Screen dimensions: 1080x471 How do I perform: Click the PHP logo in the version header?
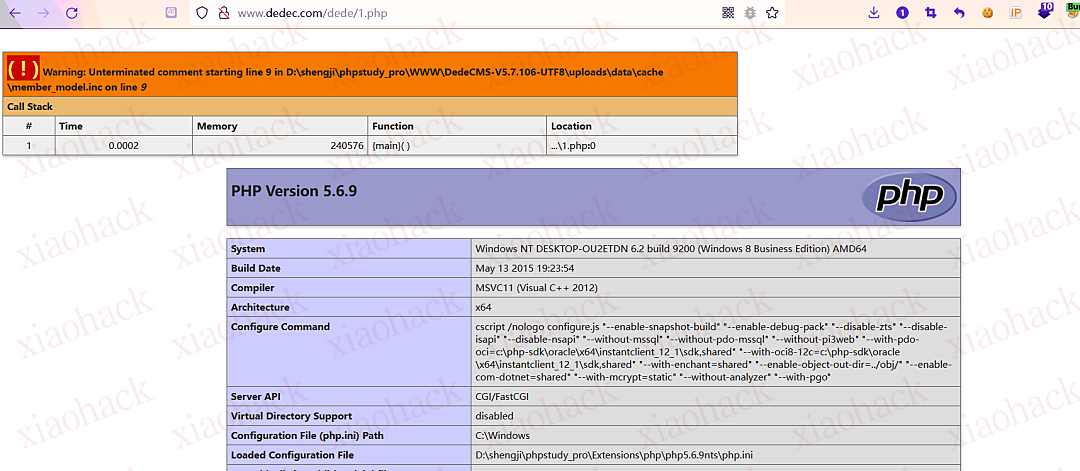click(x=908, y=198)
